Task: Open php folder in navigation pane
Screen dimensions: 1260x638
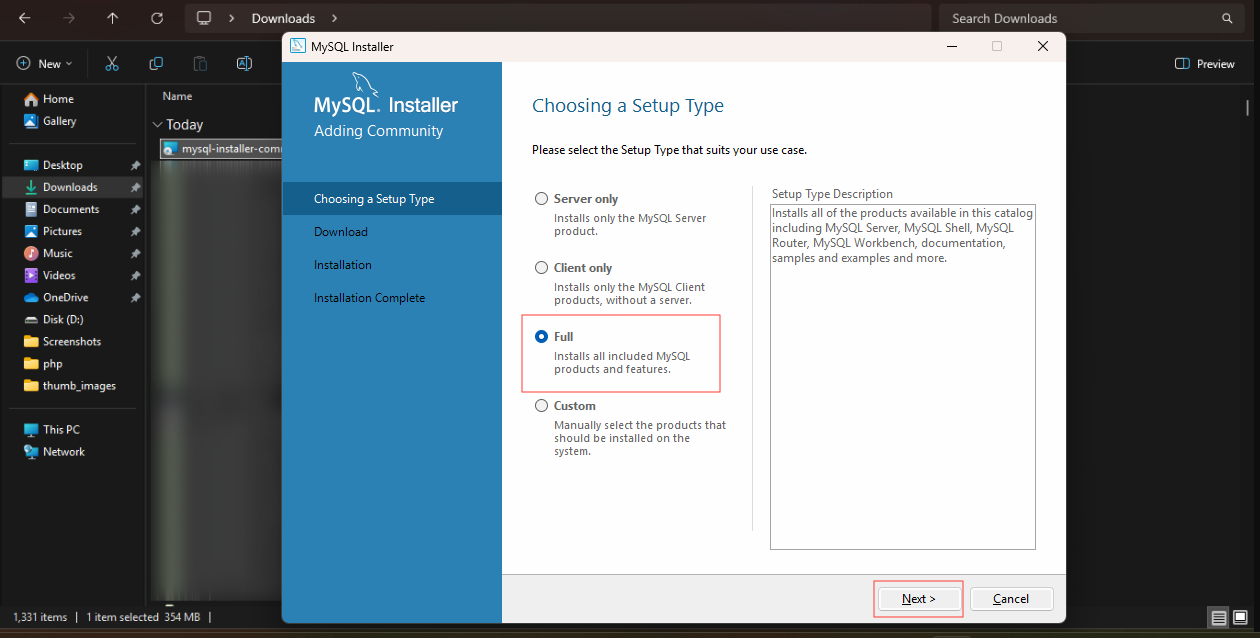Action: [52, 363]
